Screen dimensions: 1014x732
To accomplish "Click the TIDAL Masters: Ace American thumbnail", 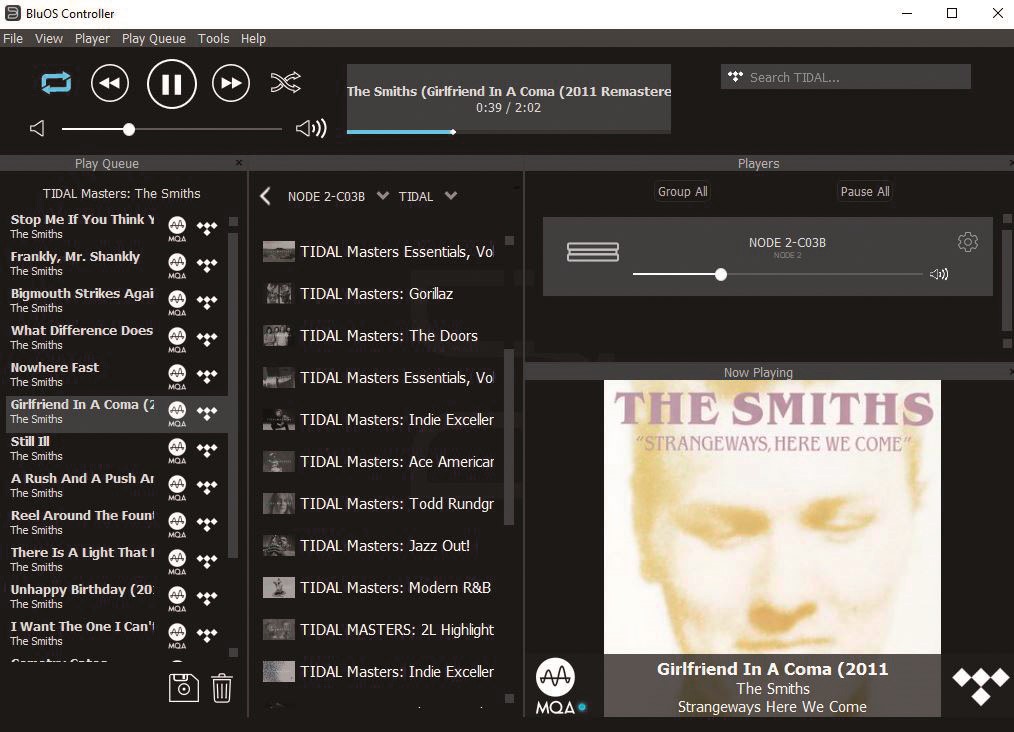I will pyautogui.click(x=279, y=462).
